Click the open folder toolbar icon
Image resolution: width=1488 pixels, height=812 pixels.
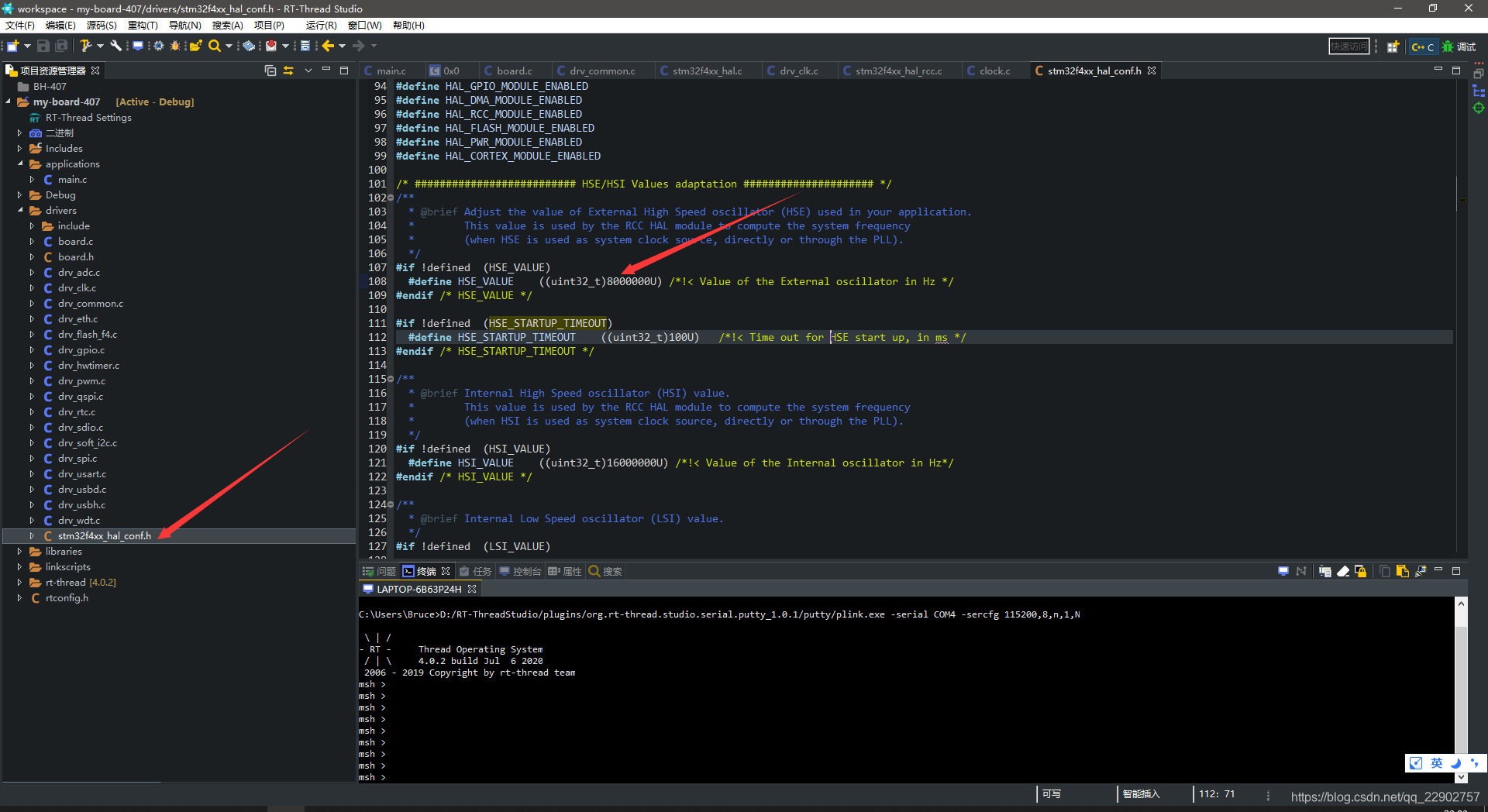pos(195,46)
